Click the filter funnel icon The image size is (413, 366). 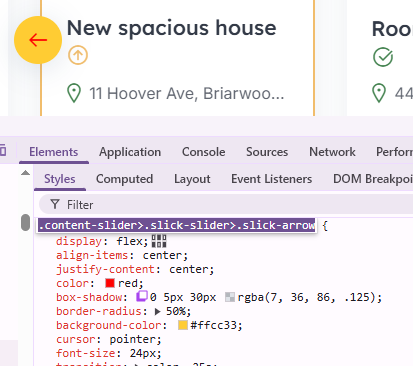coord(55,204)
